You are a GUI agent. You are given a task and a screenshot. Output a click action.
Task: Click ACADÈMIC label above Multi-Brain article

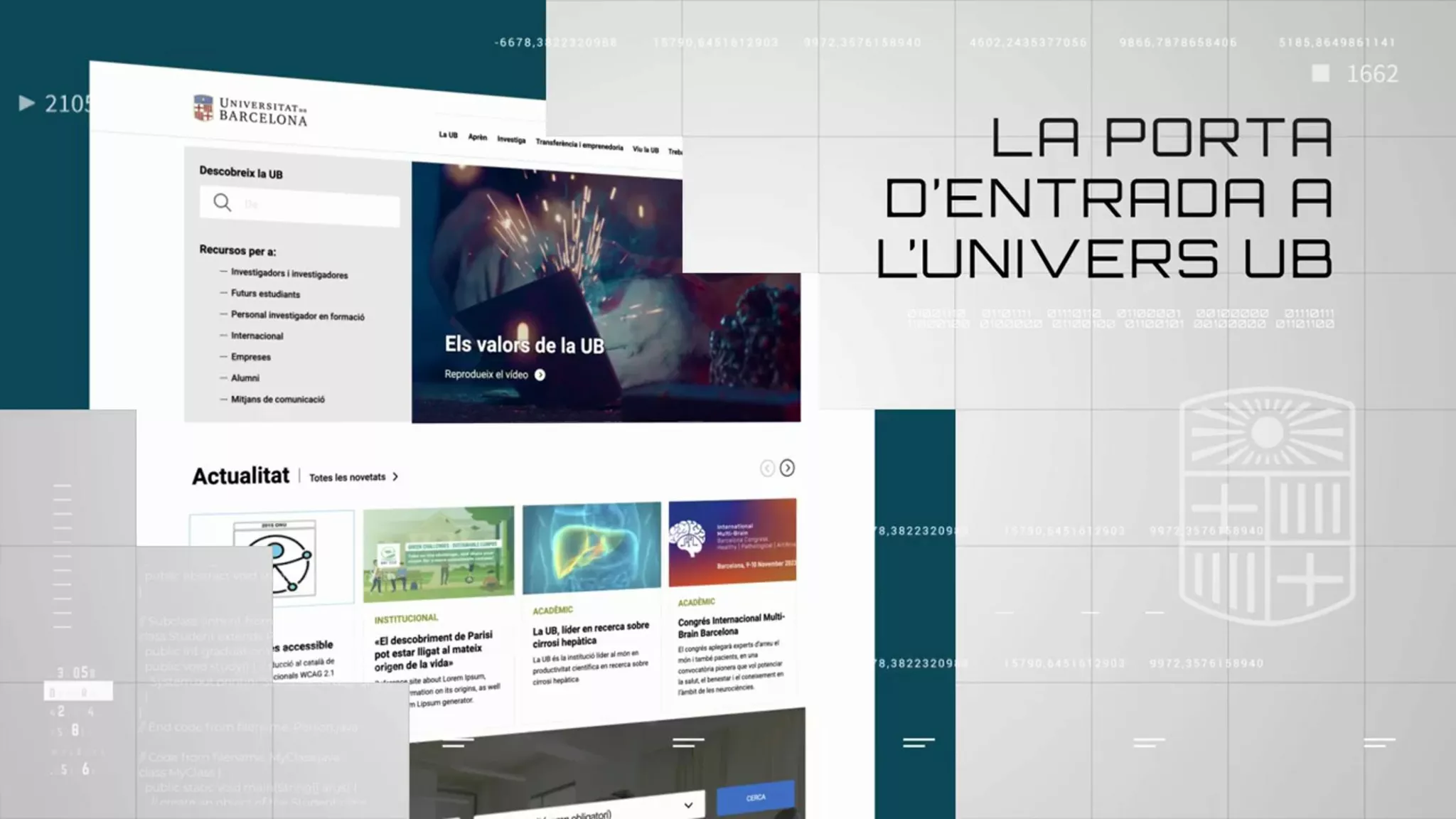696,602
